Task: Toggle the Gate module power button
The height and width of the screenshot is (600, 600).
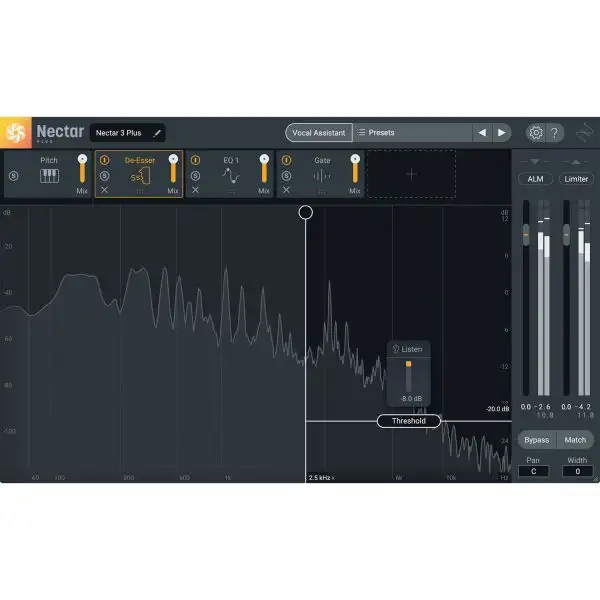Action: click(x=286, y=160)
